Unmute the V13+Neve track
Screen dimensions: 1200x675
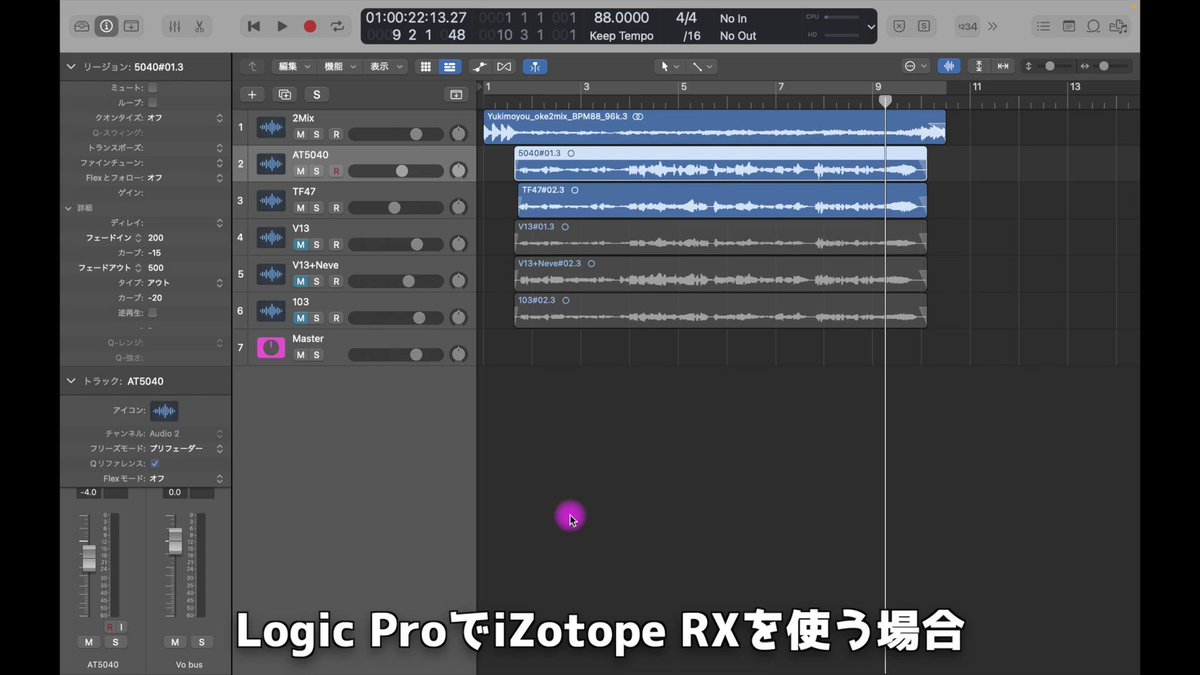(300, 281)
